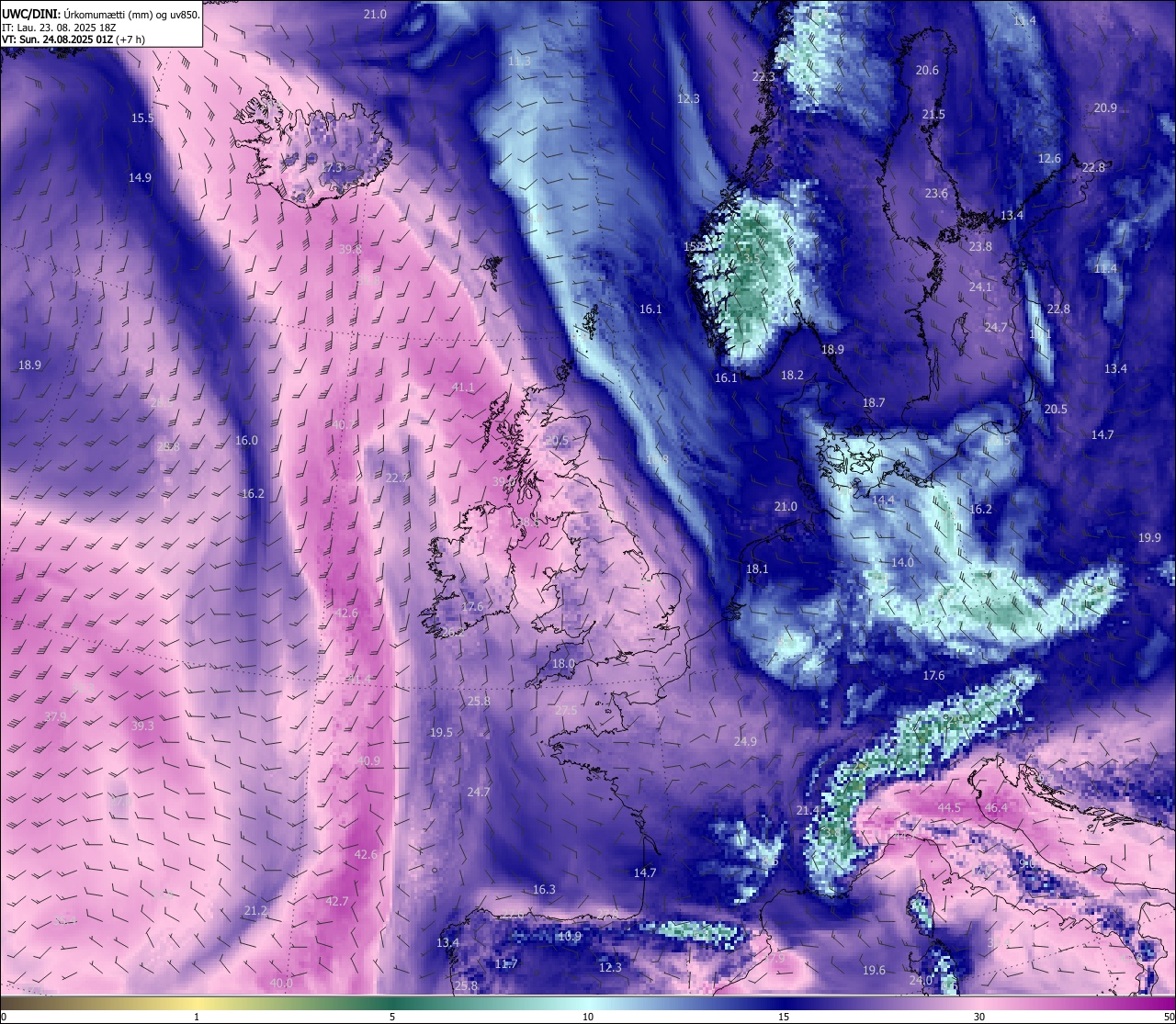This screenshot has width=1176, height=1024.
Task: Click the 22.3 value off northern Norway
Action: pyautogui.click(x=763, y=76)
